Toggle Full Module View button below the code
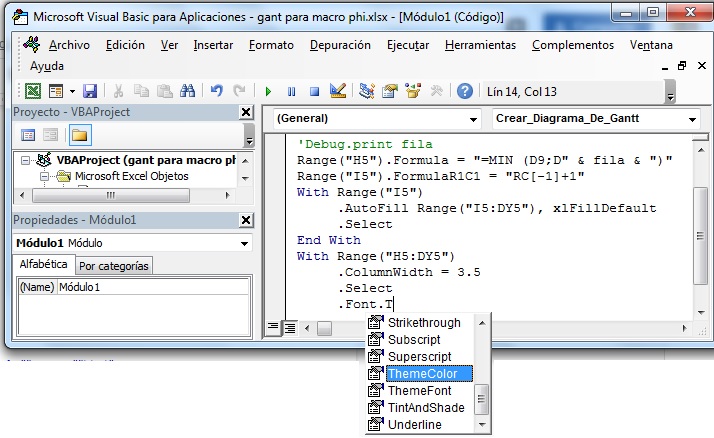 coord(290,327)
